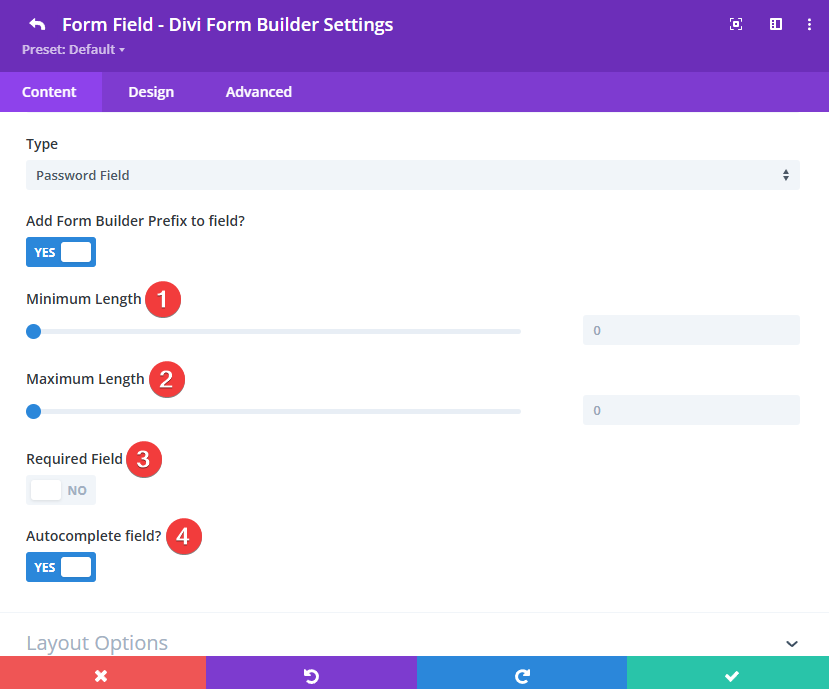Click the Minimum Length slider handle
This screenshot has width=829, height=689.
[x=33, y=331]
